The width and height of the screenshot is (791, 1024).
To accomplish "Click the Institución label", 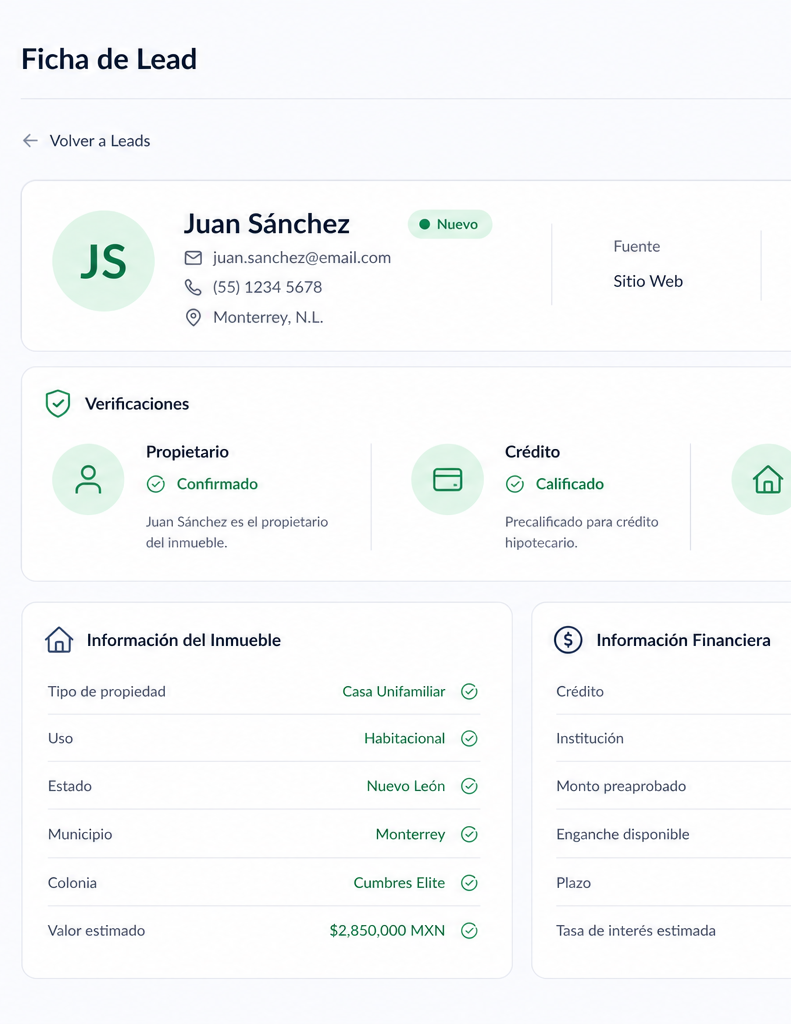I will (x=590, y=739).
